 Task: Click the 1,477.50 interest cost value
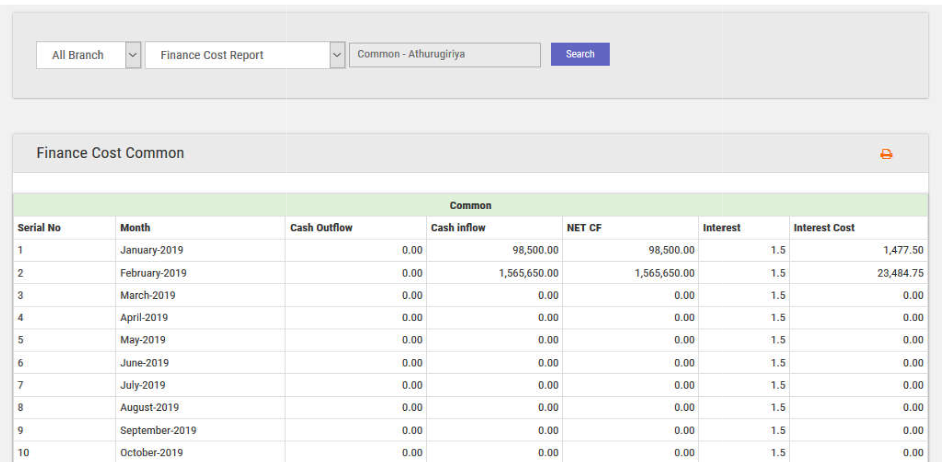899,250
